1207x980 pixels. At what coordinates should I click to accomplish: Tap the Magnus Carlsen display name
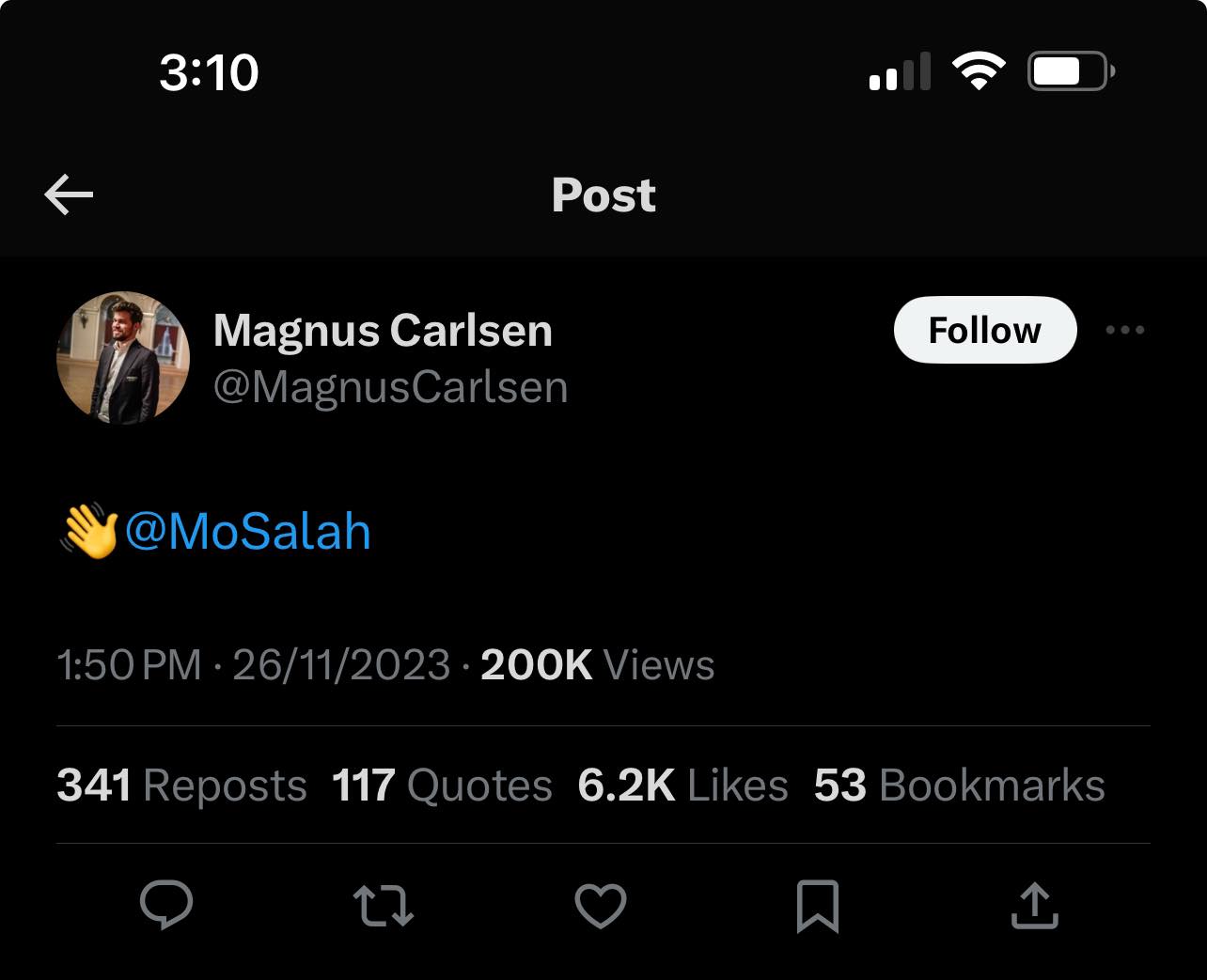click(383, 330)
